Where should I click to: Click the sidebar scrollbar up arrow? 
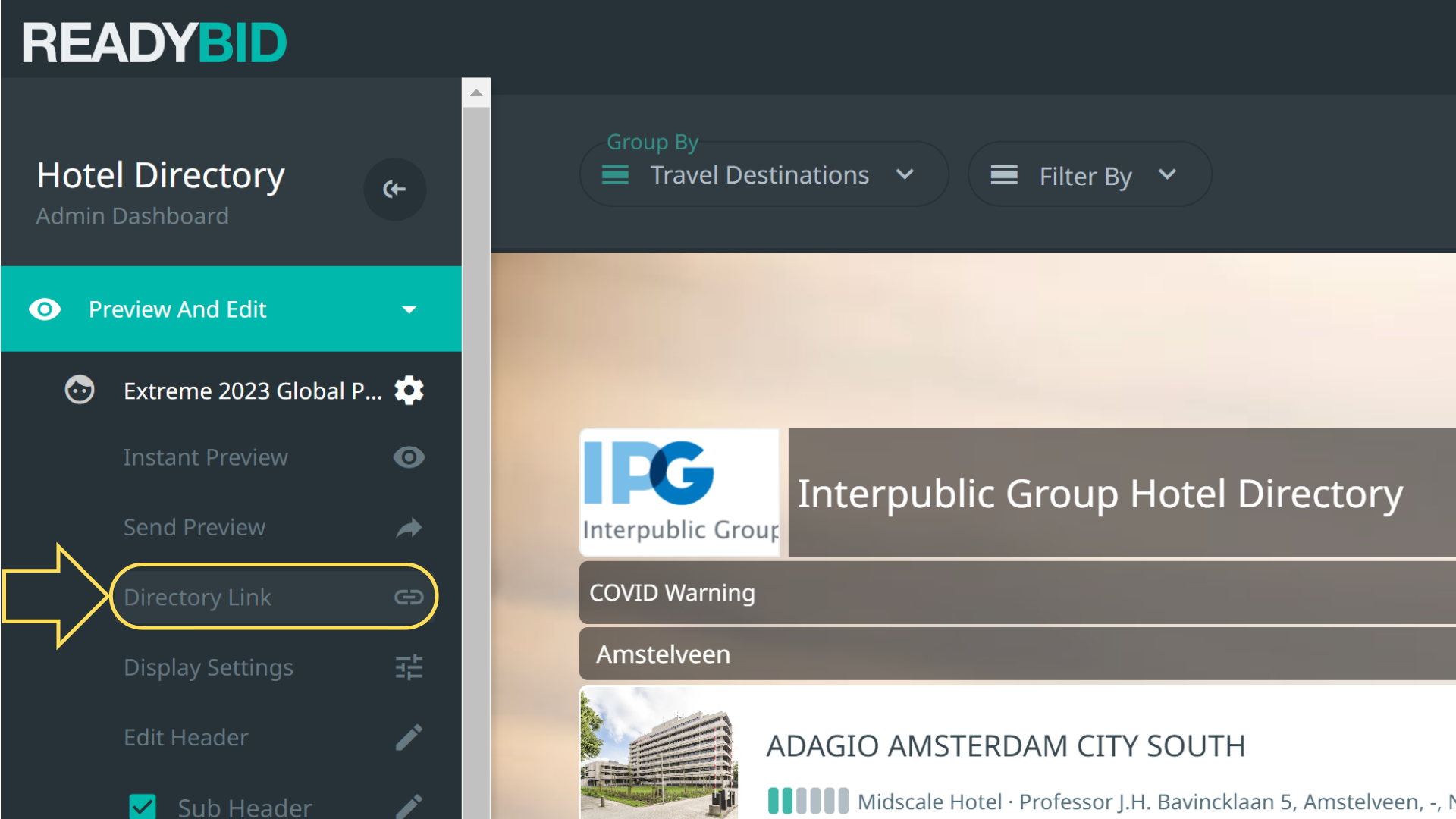(x=476, y=93)
